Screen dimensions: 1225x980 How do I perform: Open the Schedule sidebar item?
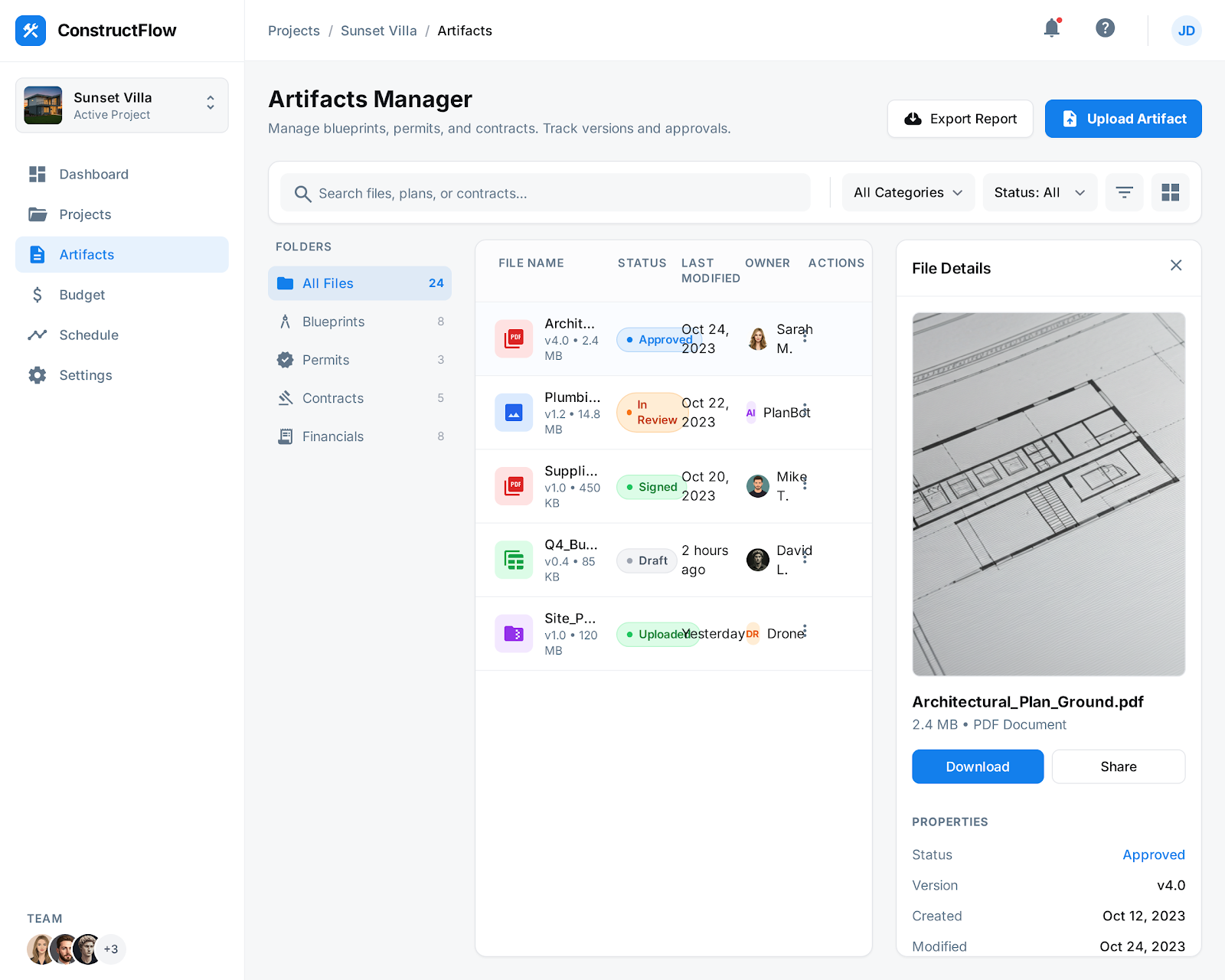tap(89, 335)
